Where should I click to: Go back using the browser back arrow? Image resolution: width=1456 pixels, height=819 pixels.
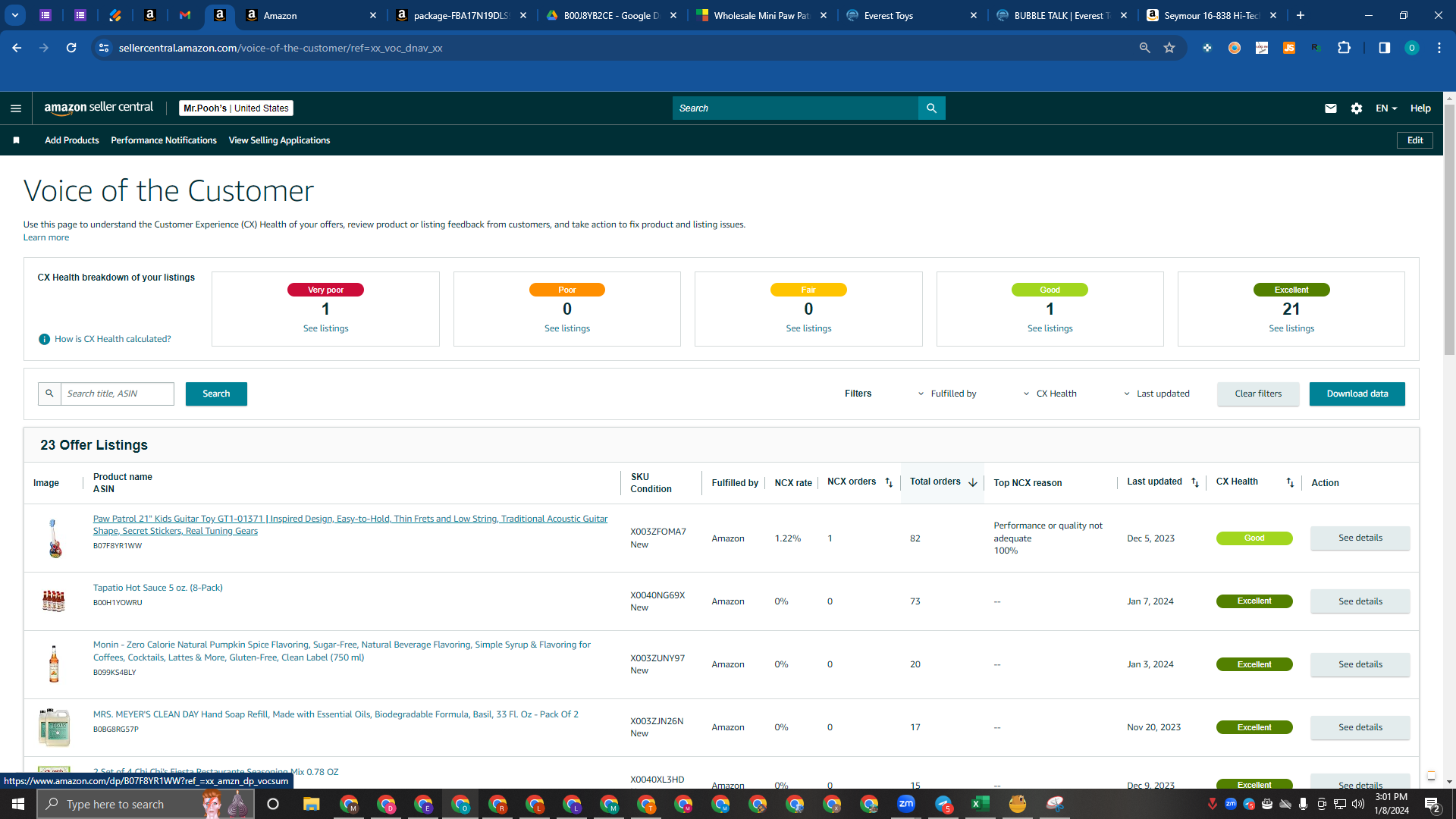17,48
